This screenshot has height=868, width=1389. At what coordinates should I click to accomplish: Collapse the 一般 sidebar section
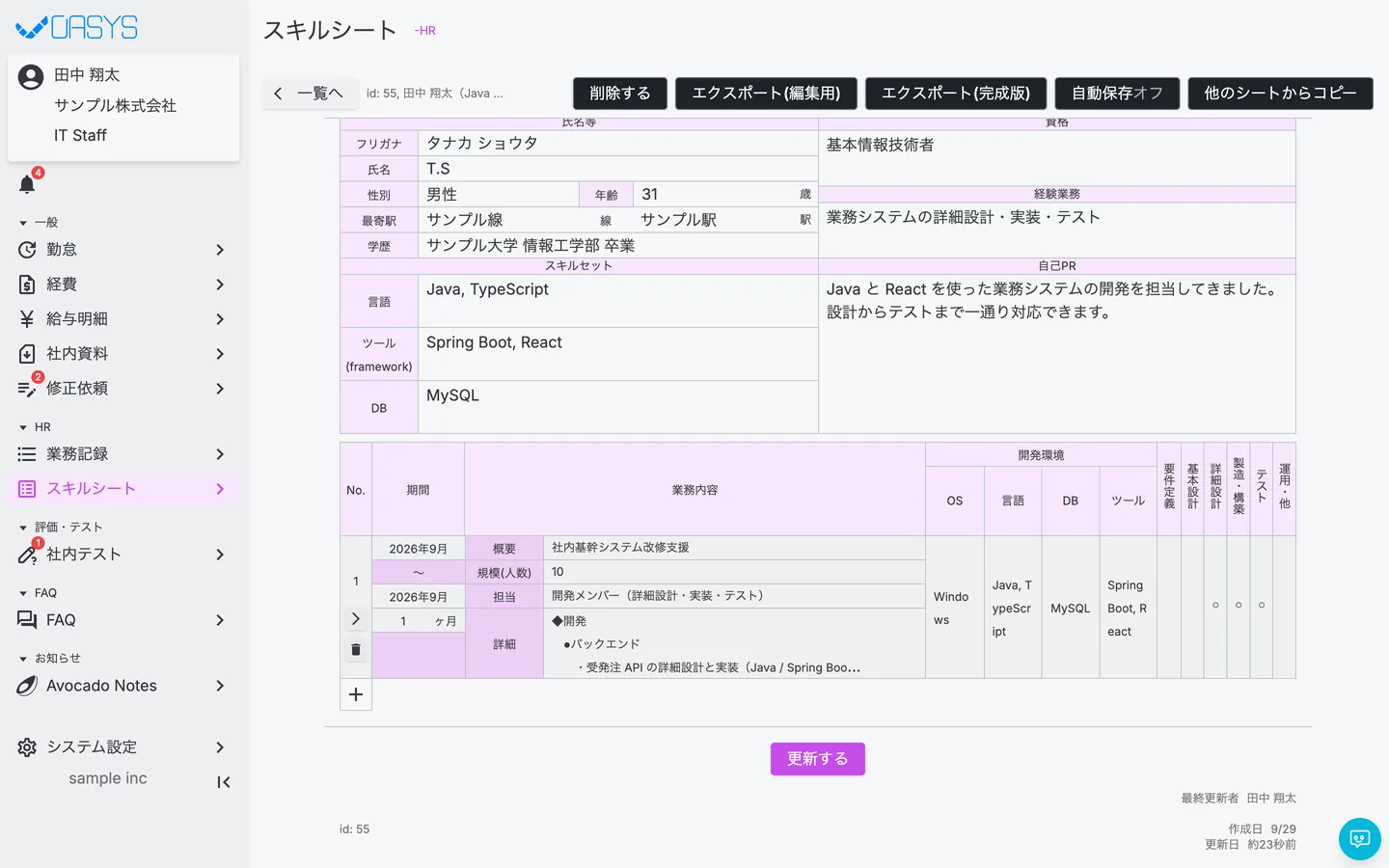pyautogui.click(x=23, y=223)
